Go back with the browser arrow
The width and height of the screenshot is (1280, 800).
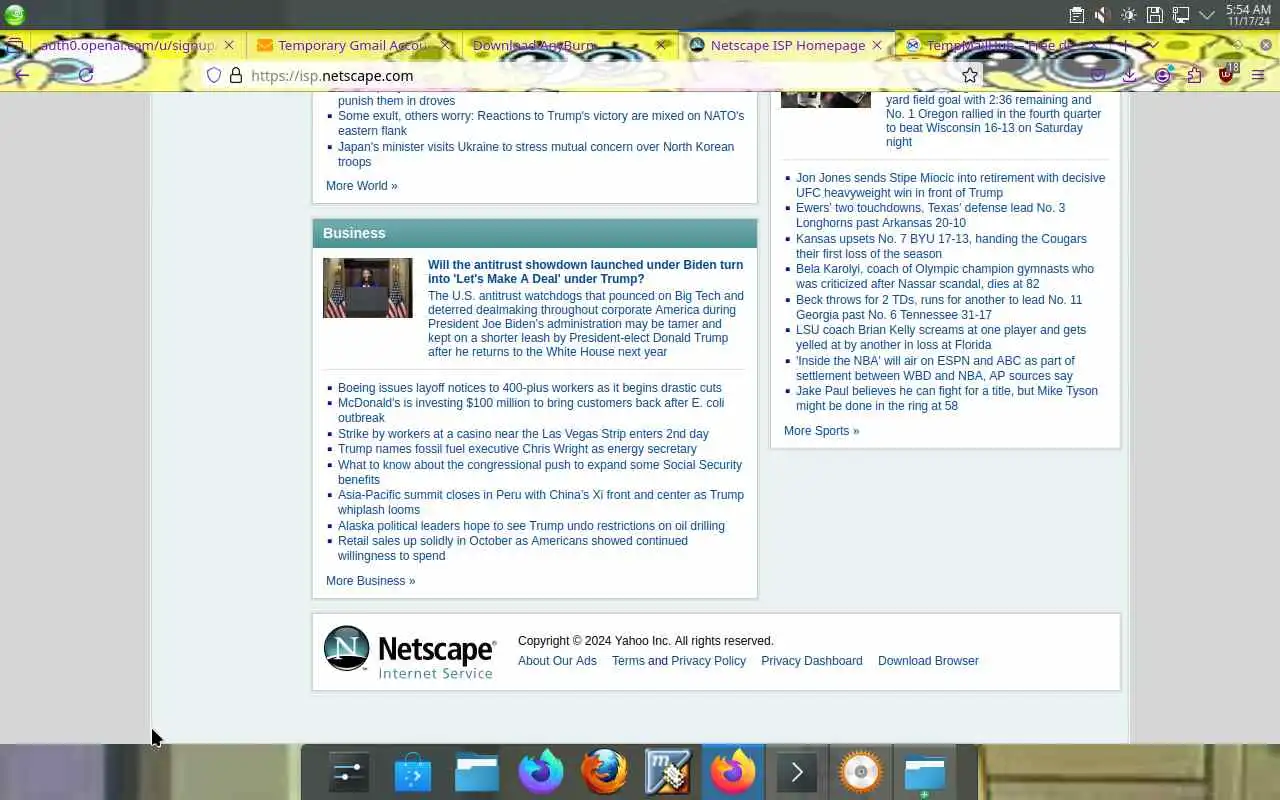point(22,75)
